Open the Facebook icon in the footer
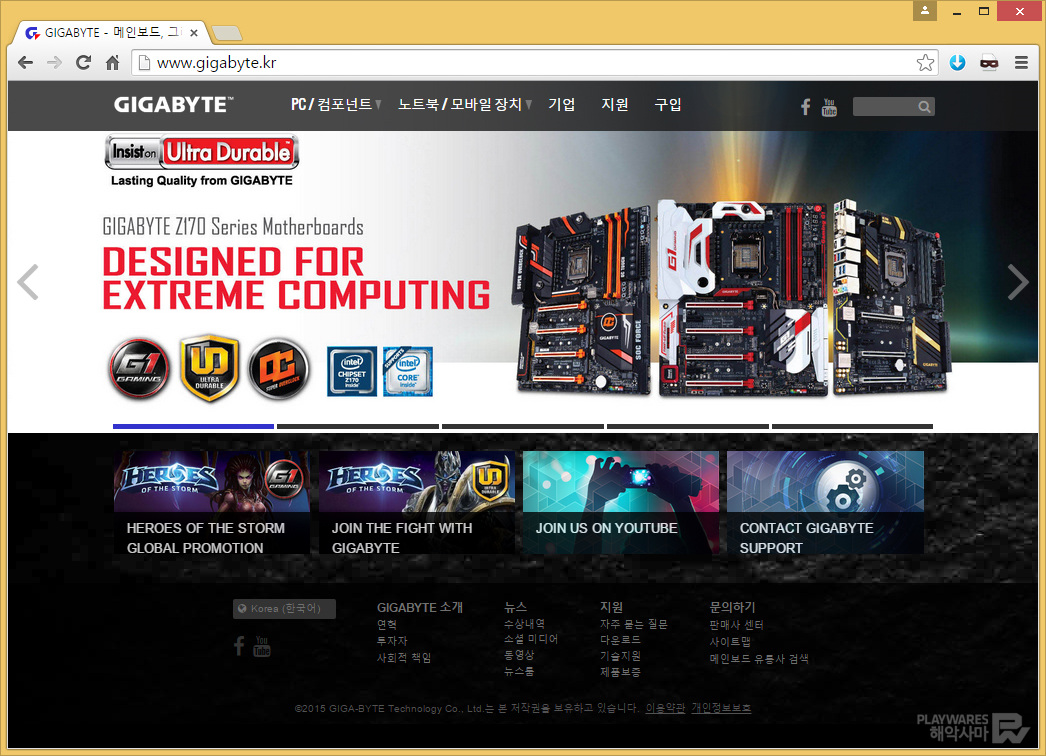 239,646
